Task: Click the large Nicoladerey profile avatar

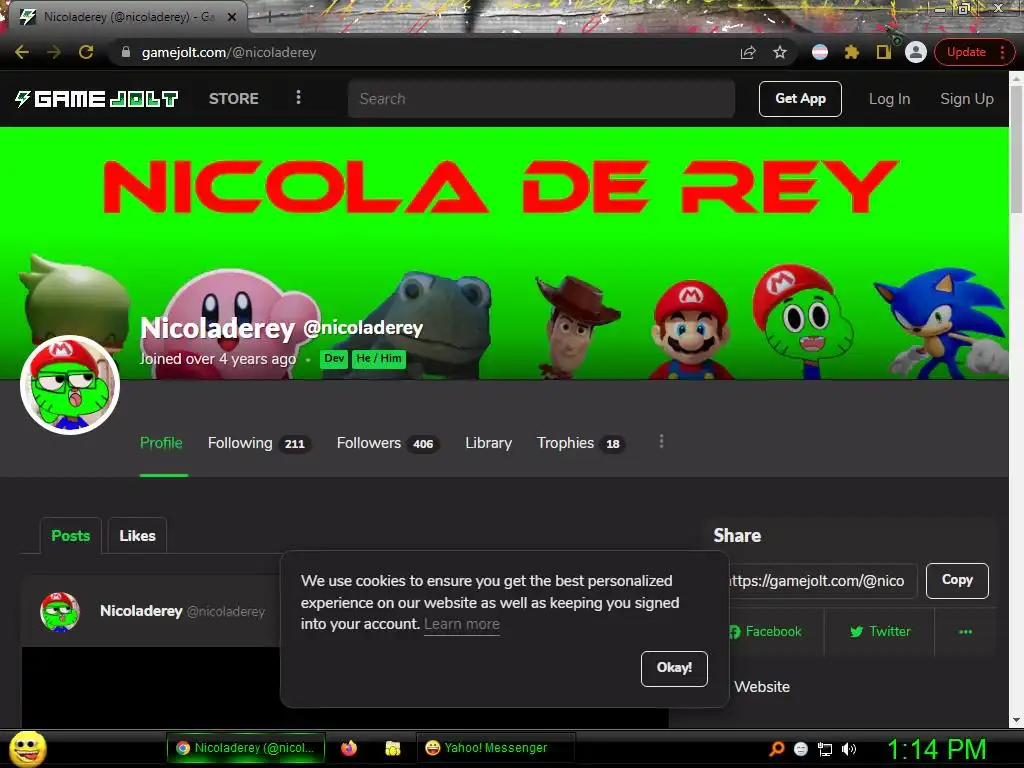Action: coord(70,385)
